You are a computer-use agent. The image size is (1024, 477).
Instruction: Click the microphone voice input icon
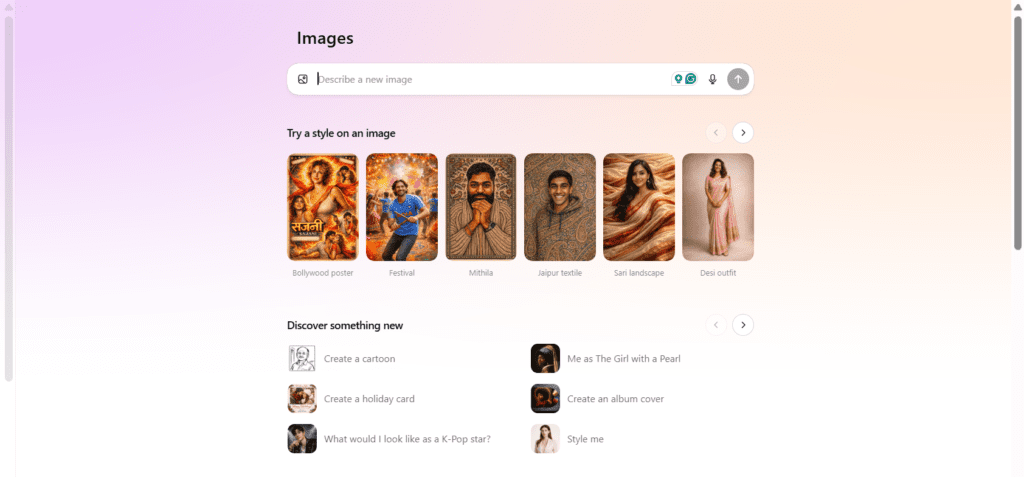click(713, 79)
